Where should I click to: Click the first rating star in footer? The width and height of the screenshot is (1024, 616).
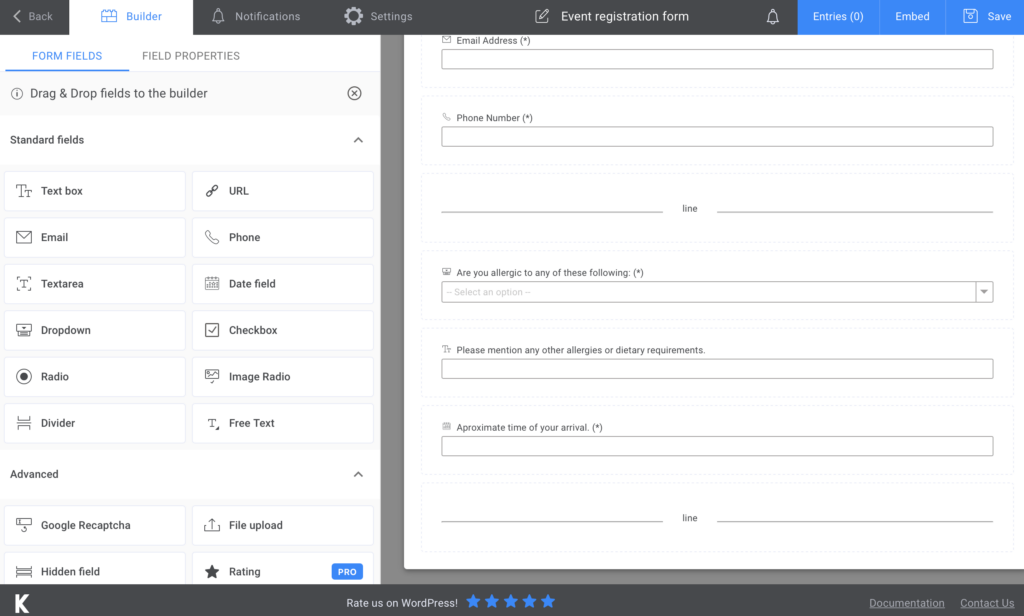(473, 602)
